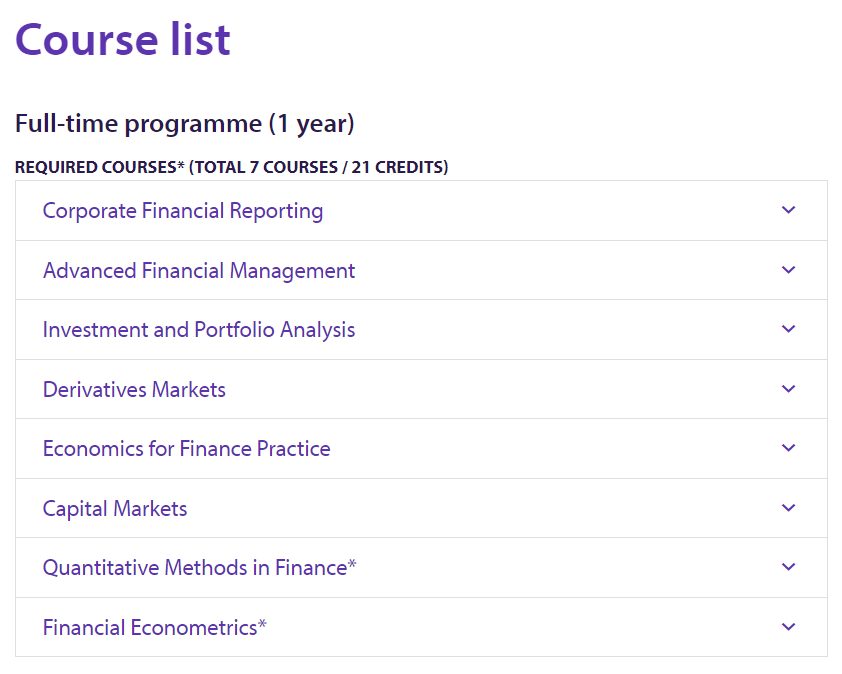The width and height of the screenshot is (842, 674).
Task: Click chevron next to Economics for Finance Practice
Action: (788, 448)
